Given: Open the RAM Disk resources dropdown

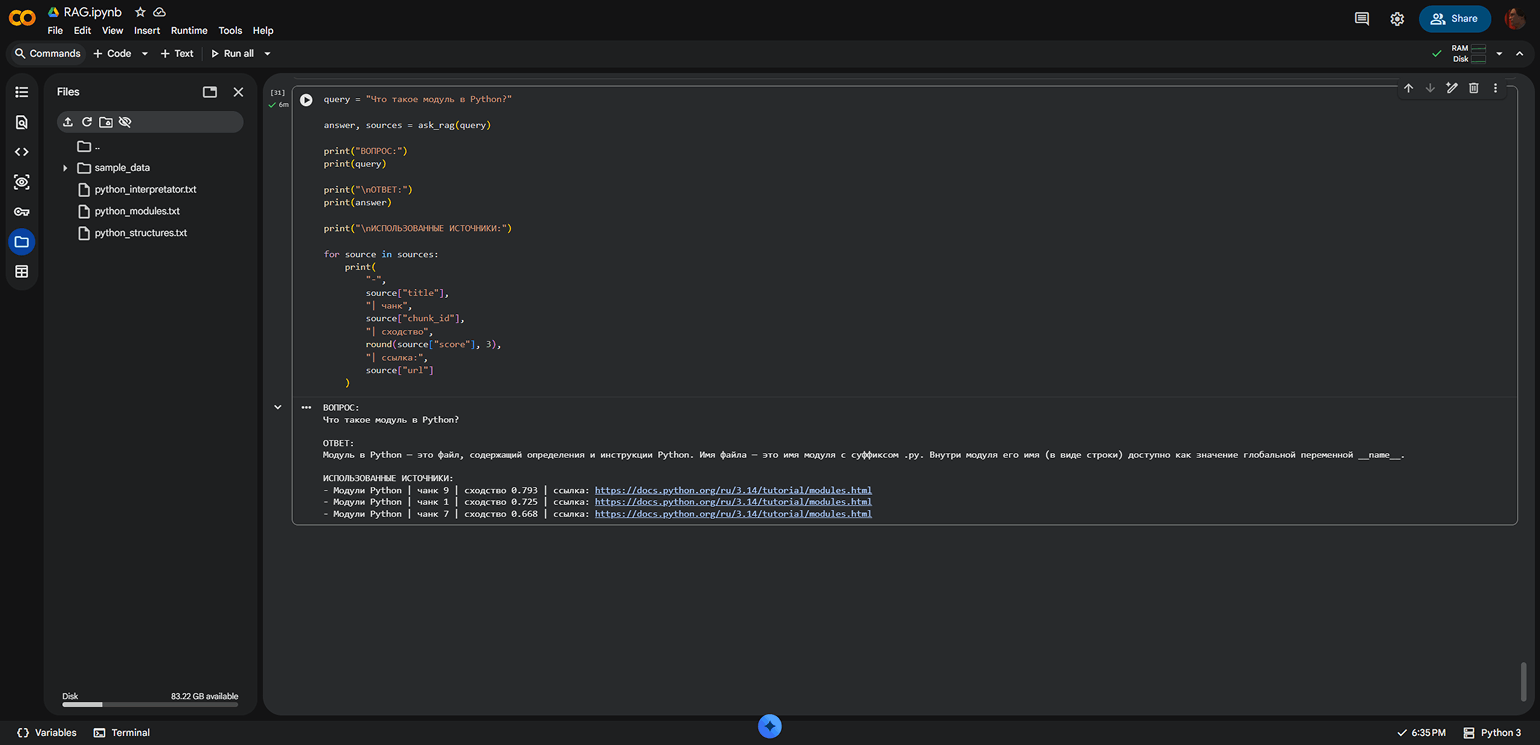Looking at the screenshot, I should coord(1499,54).
